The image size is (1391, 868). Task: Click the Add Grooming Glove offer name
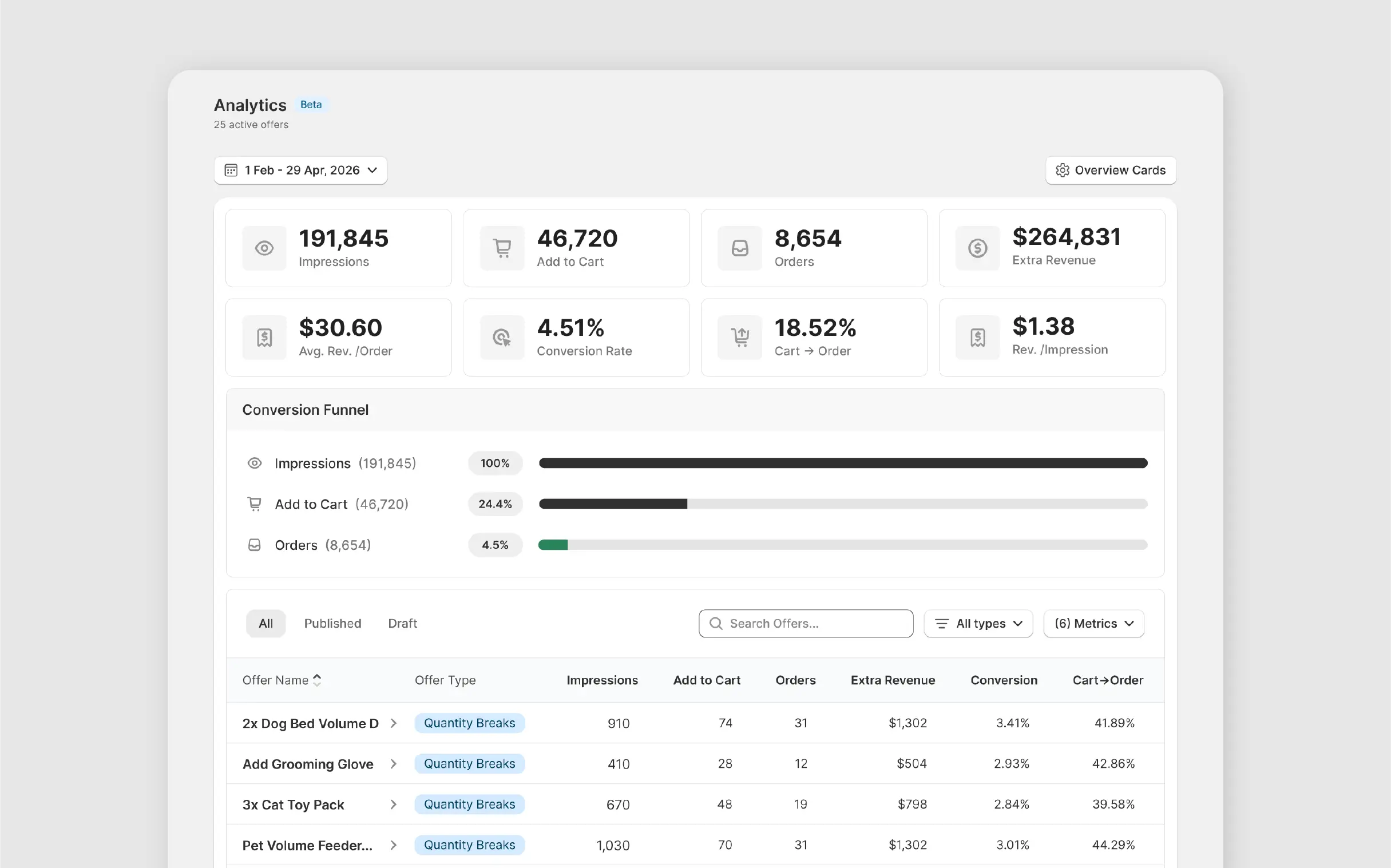pyautogui.click(x=308, y=764)
